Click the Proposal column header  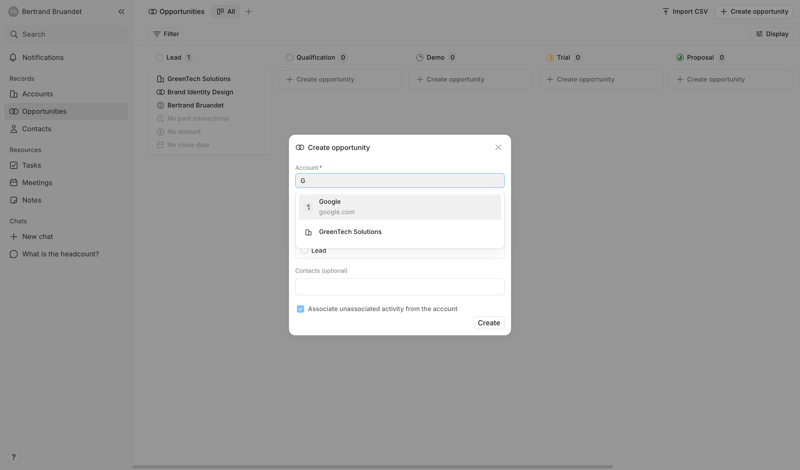pyautogui.click(x=701, y=58)
